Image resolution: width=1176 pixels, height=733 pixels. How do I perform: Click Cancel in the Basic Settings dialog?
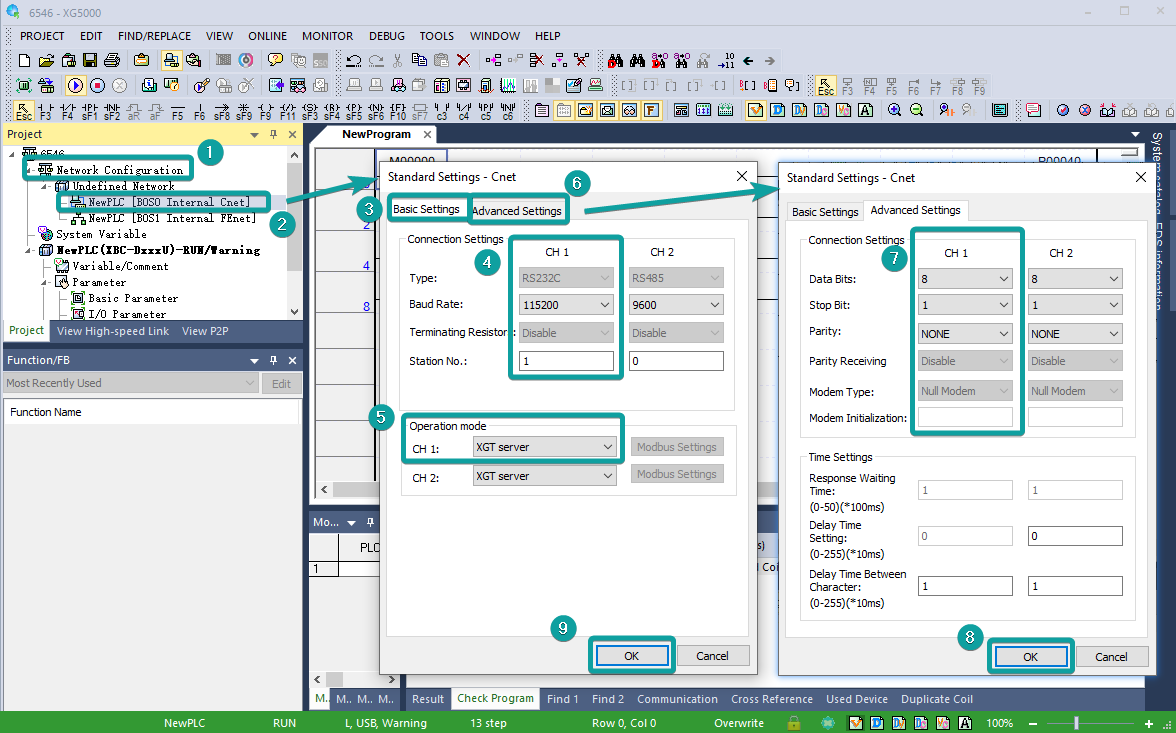point(712,656)
